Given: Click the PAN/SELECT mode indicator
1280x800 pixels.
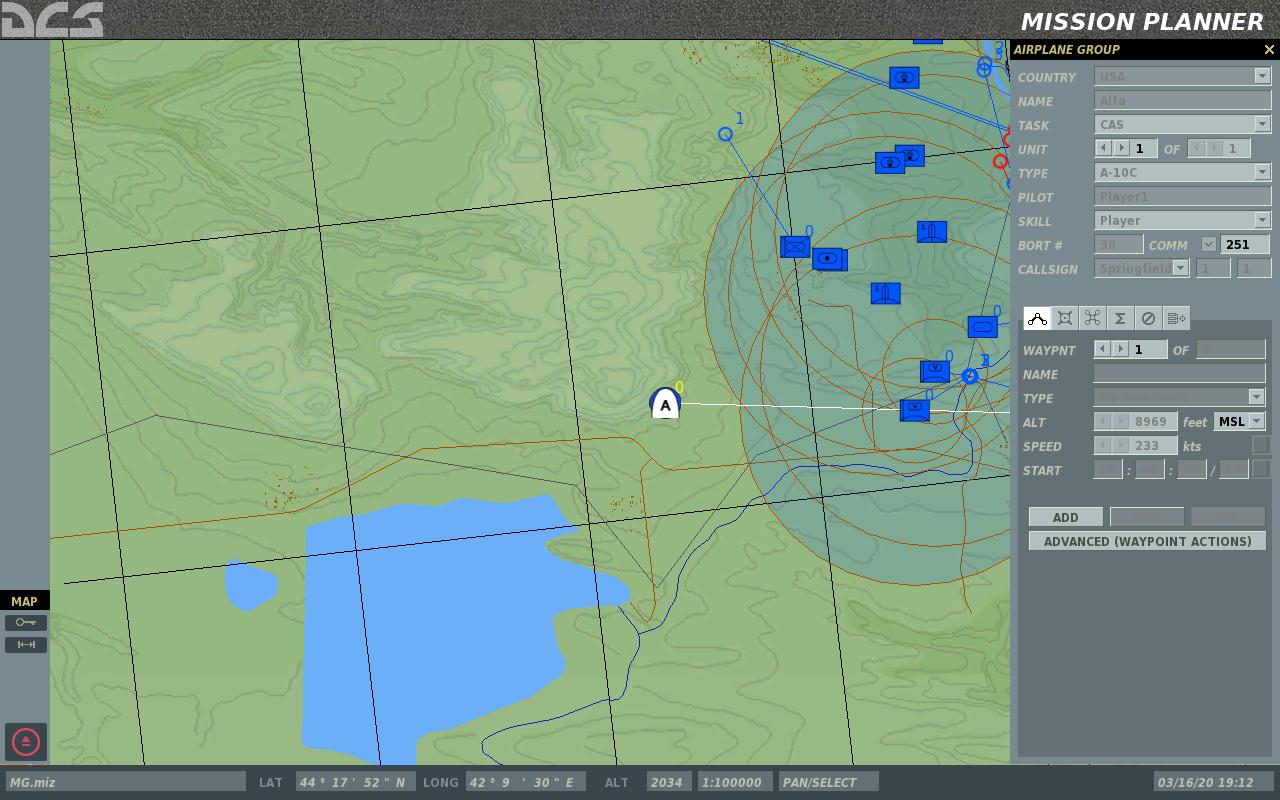Looking at the screenshot, I should pos(829,782).
